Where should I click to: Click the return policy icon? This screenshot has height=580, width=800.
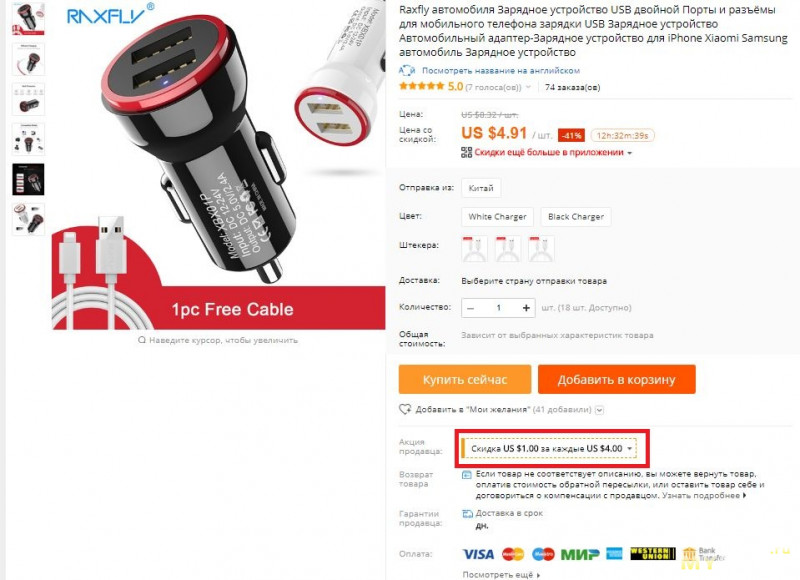pos(466,474)
